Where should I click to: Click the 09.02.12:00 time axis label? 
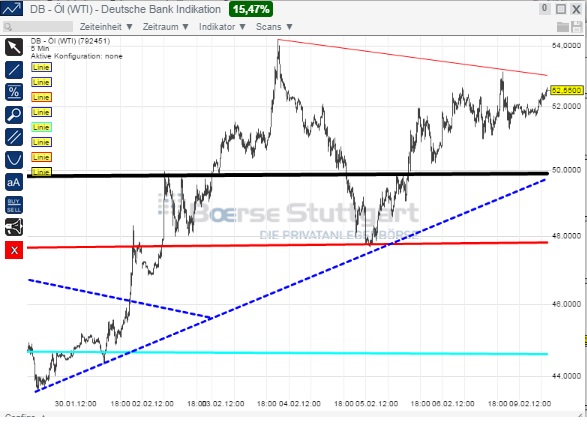coord(530,404)
